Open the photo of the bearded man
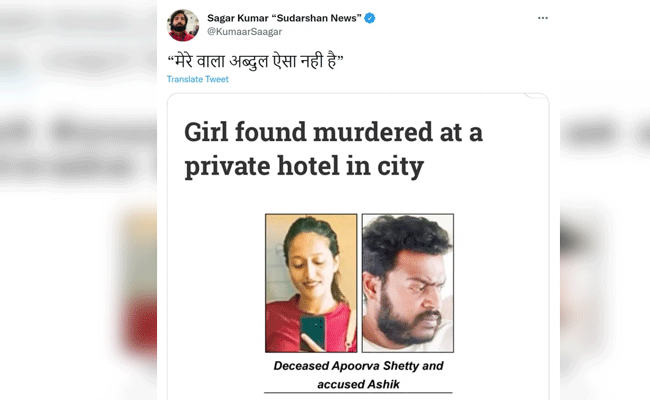The image size is (650, 400). pos(407,282)
